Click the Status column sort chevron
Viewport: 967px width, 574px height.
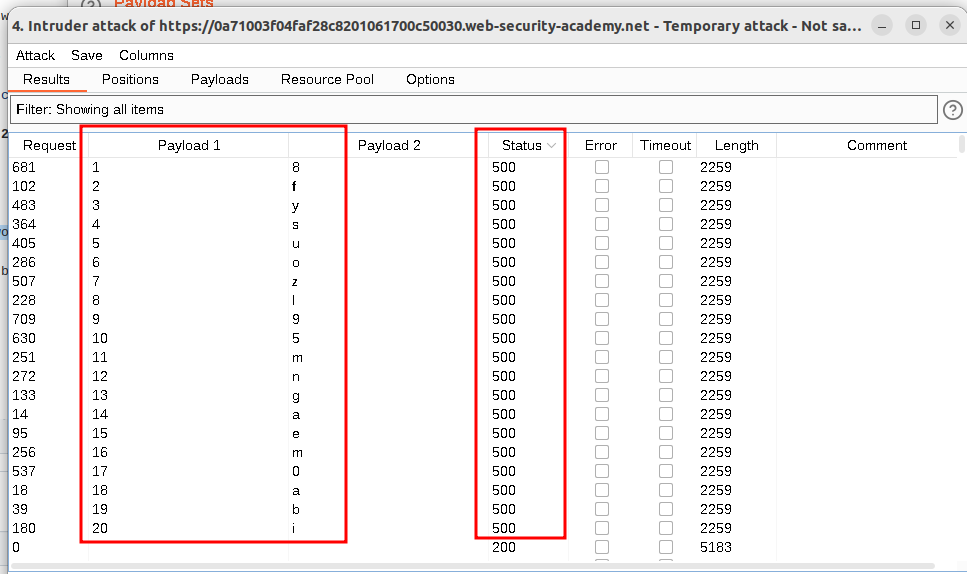coord(551,146)
